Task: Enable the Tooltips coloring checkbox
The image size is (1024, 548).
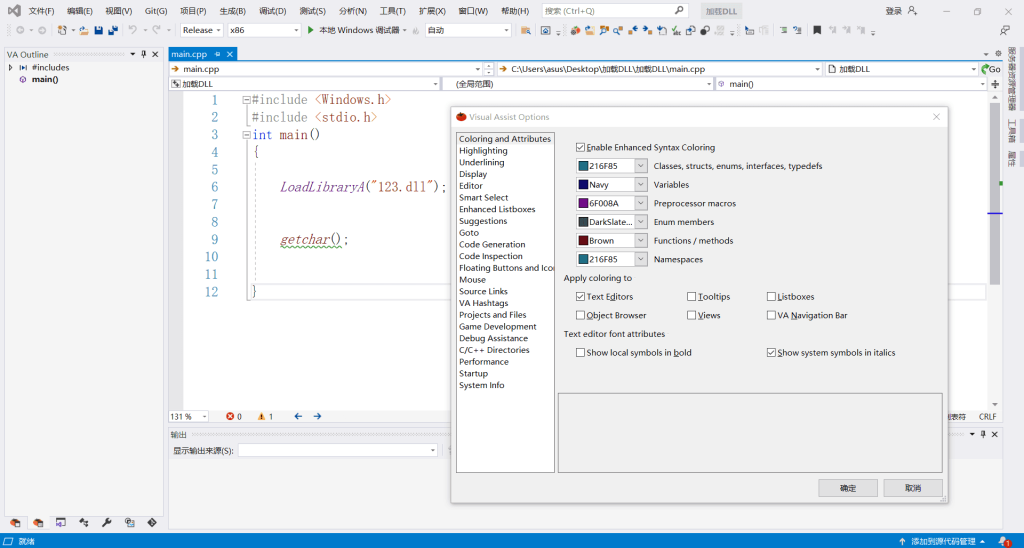Action: point(692,297)
